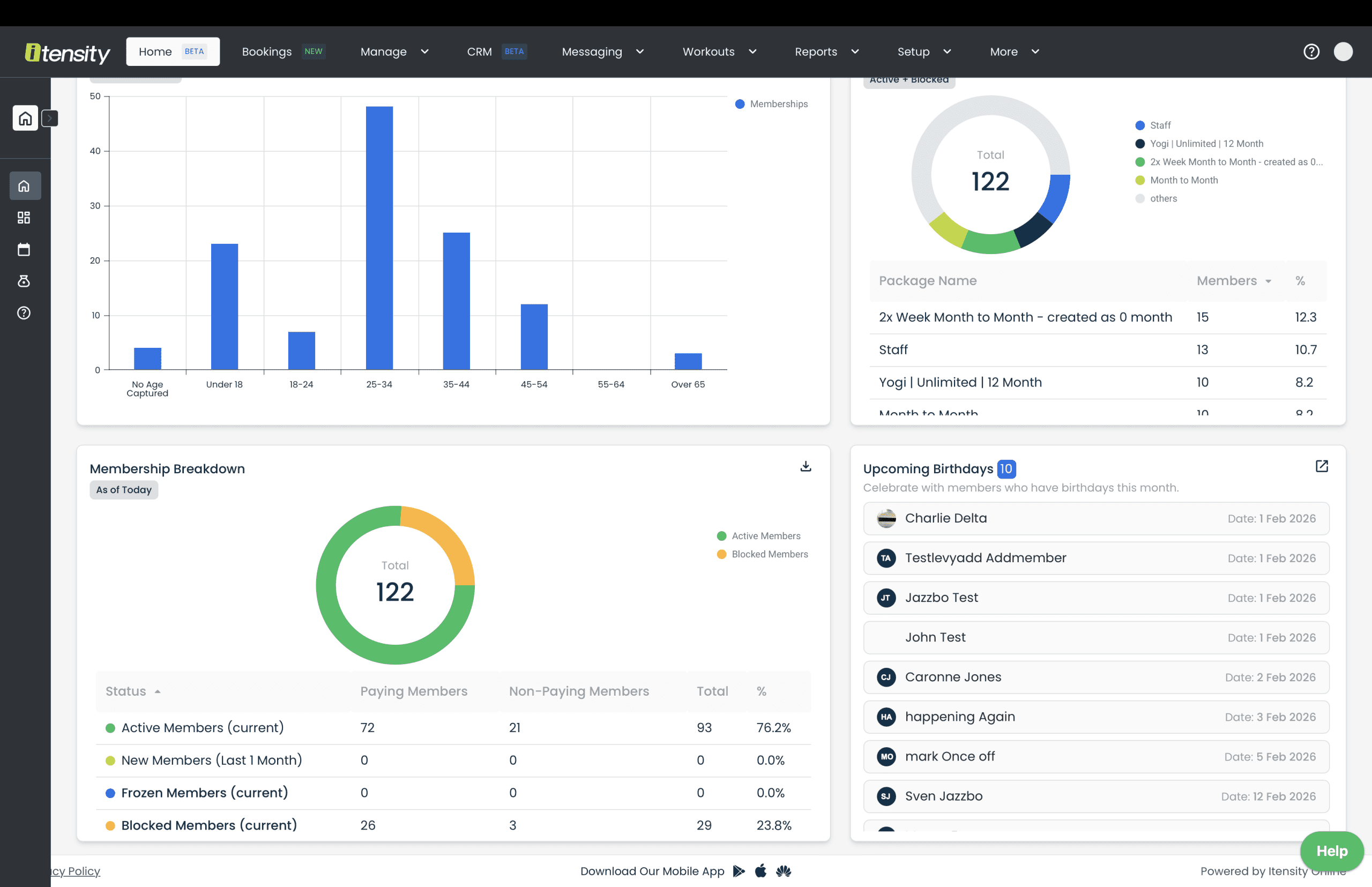
Task: Switch to the Bookings tab
Action: [x=266, y=51]
